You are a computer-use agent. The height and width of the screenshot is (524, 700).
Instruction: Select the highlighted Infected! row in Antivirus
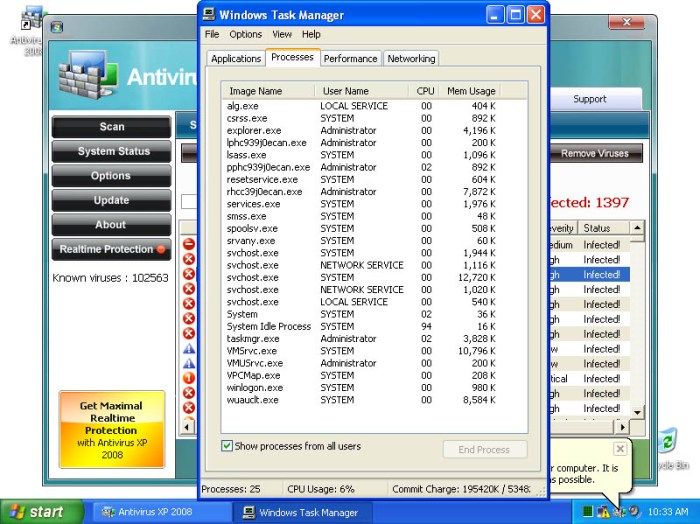click(x=589, y=274)
